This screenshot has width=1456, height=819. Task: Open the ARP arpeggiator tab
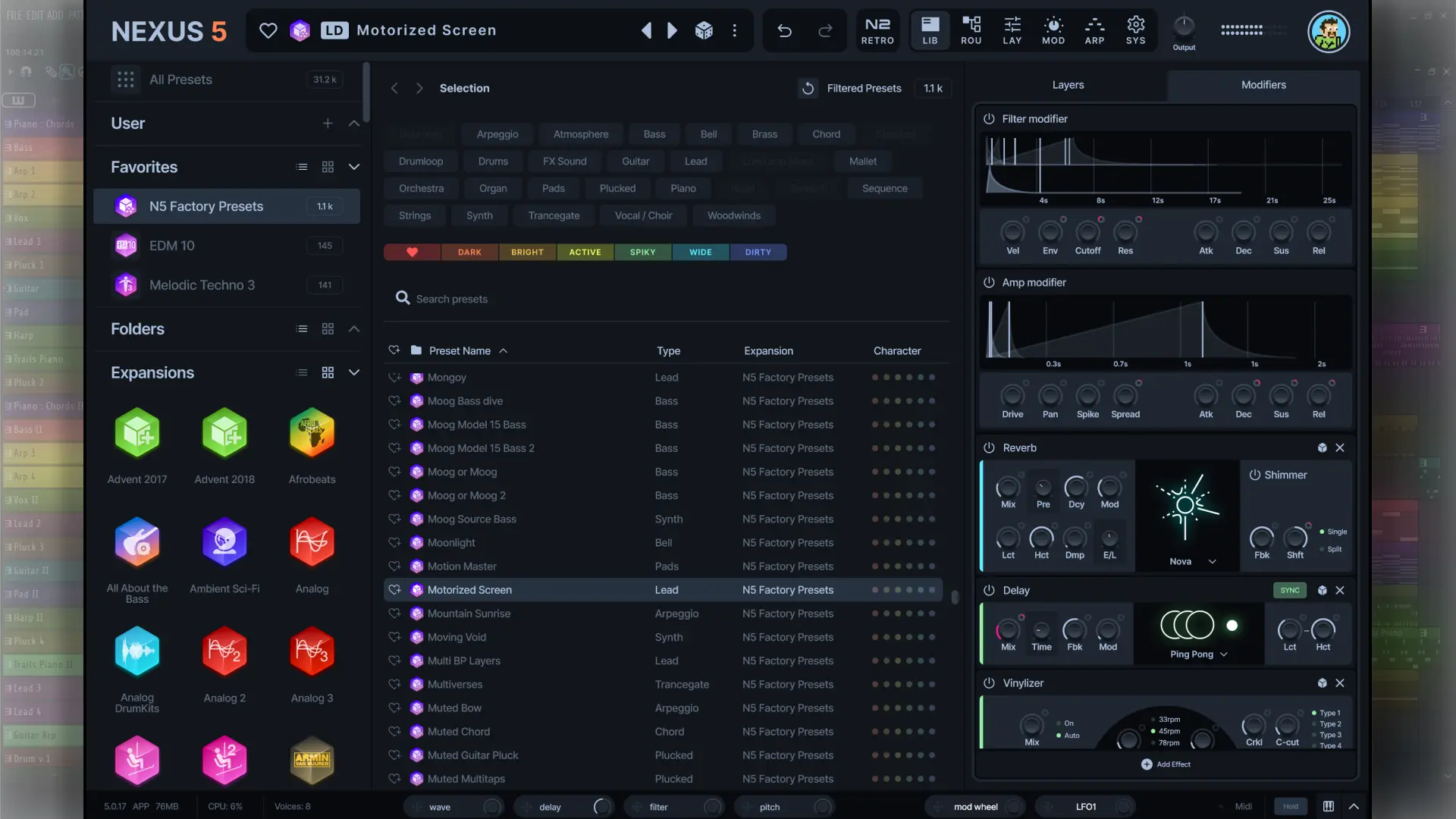coord(1094,31)
